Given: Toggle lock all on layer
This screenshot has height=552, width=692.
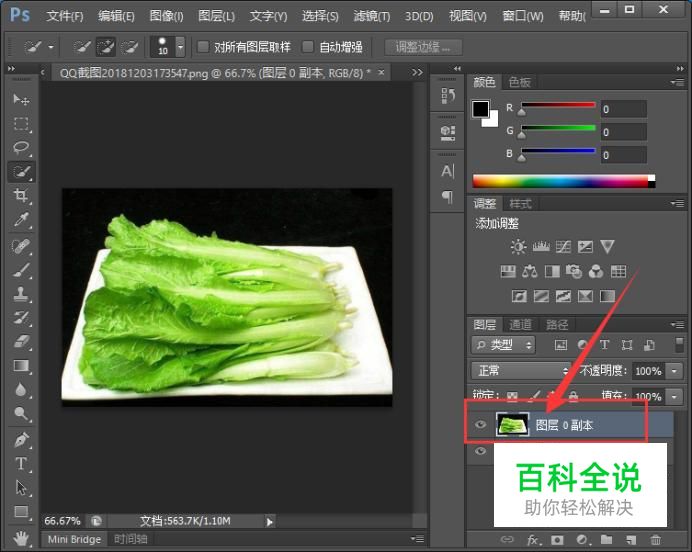Looking at the screenshot, I should coord(573,396).
